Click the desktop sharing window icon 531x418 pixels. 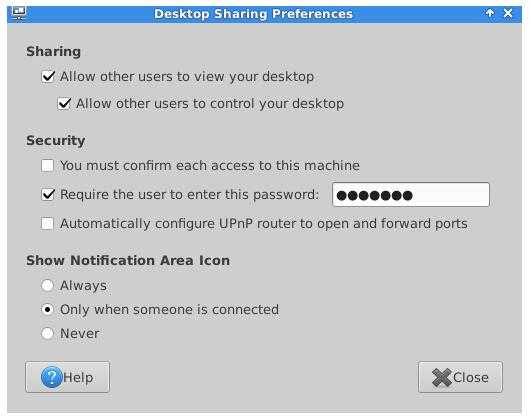(18, 13)
